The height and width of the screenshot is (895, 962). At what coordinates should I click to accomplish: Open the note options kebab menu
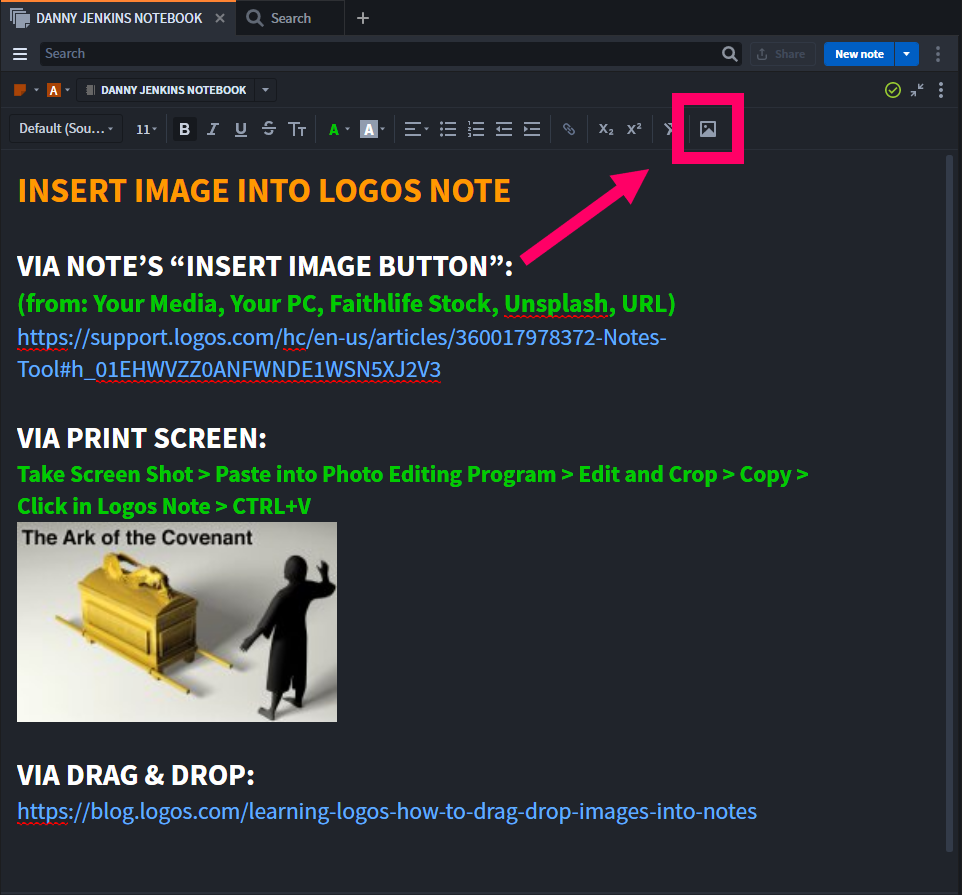click(x=941, y=90)
